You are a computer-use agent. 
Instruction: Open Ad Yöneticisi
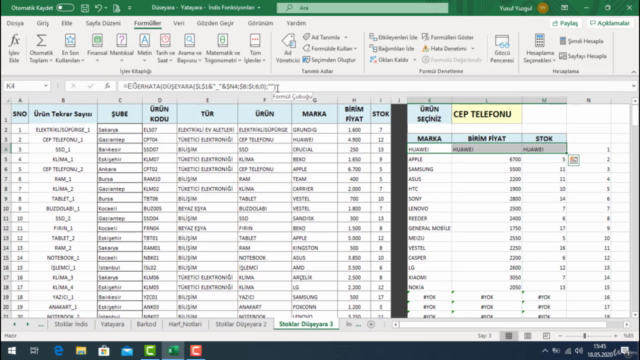[x=288, y=48]
